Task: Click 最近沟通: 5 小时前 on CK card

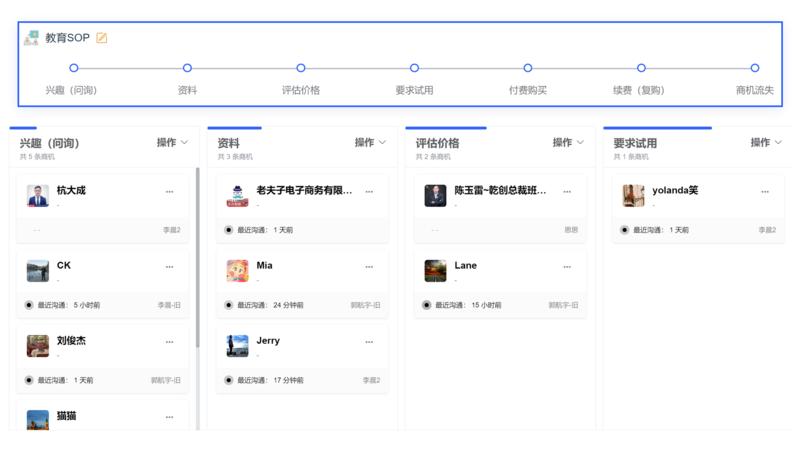Action: point(69,305)
